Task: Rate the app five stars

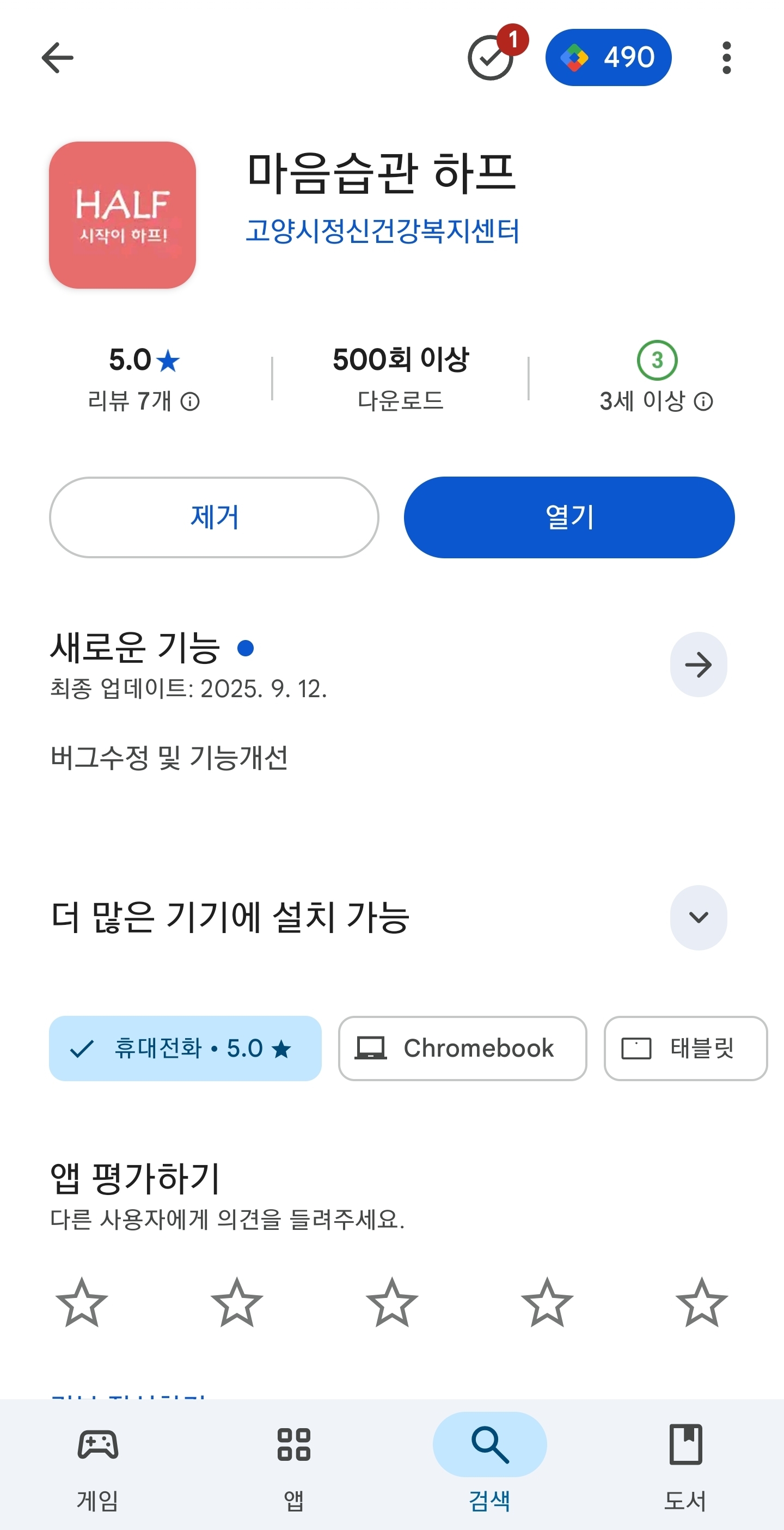Action: (701, 1302)
